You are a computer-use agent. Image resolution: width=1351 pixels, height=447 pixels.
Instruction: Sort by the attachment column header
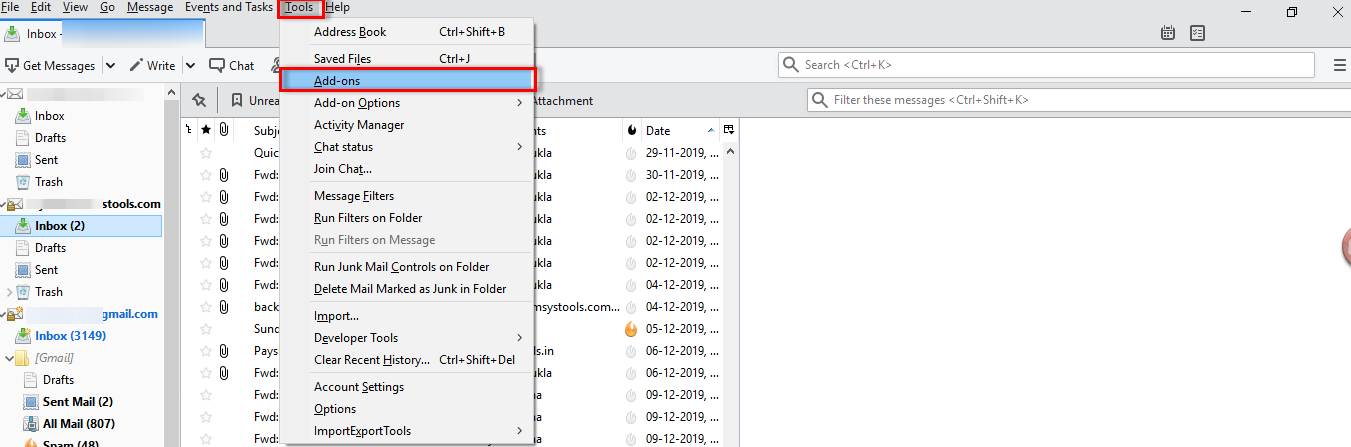(x=224, y=130)
